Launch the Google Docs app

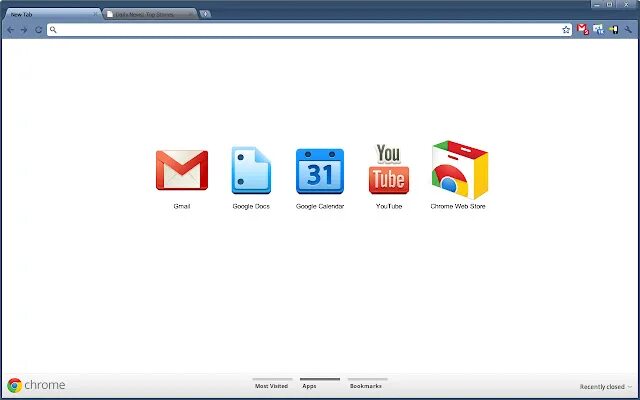(251, 170)
